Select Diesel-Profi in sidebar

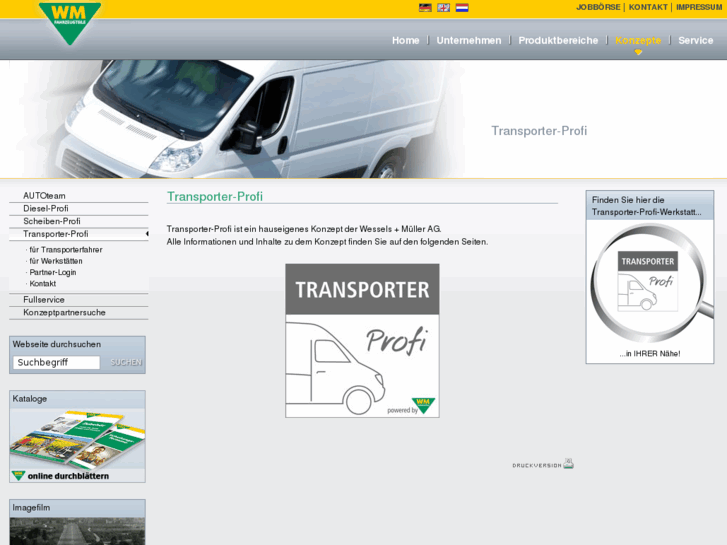79,209
